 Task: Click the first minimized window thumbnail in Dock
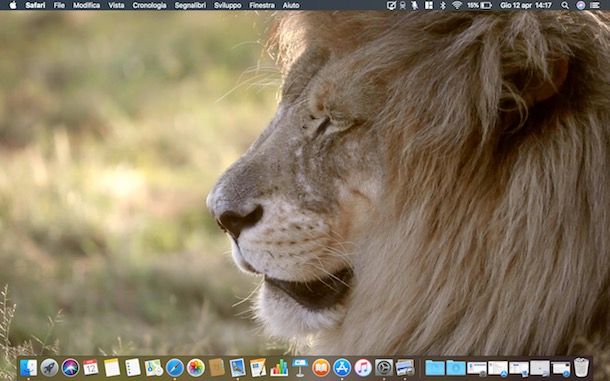pos(477,368)
